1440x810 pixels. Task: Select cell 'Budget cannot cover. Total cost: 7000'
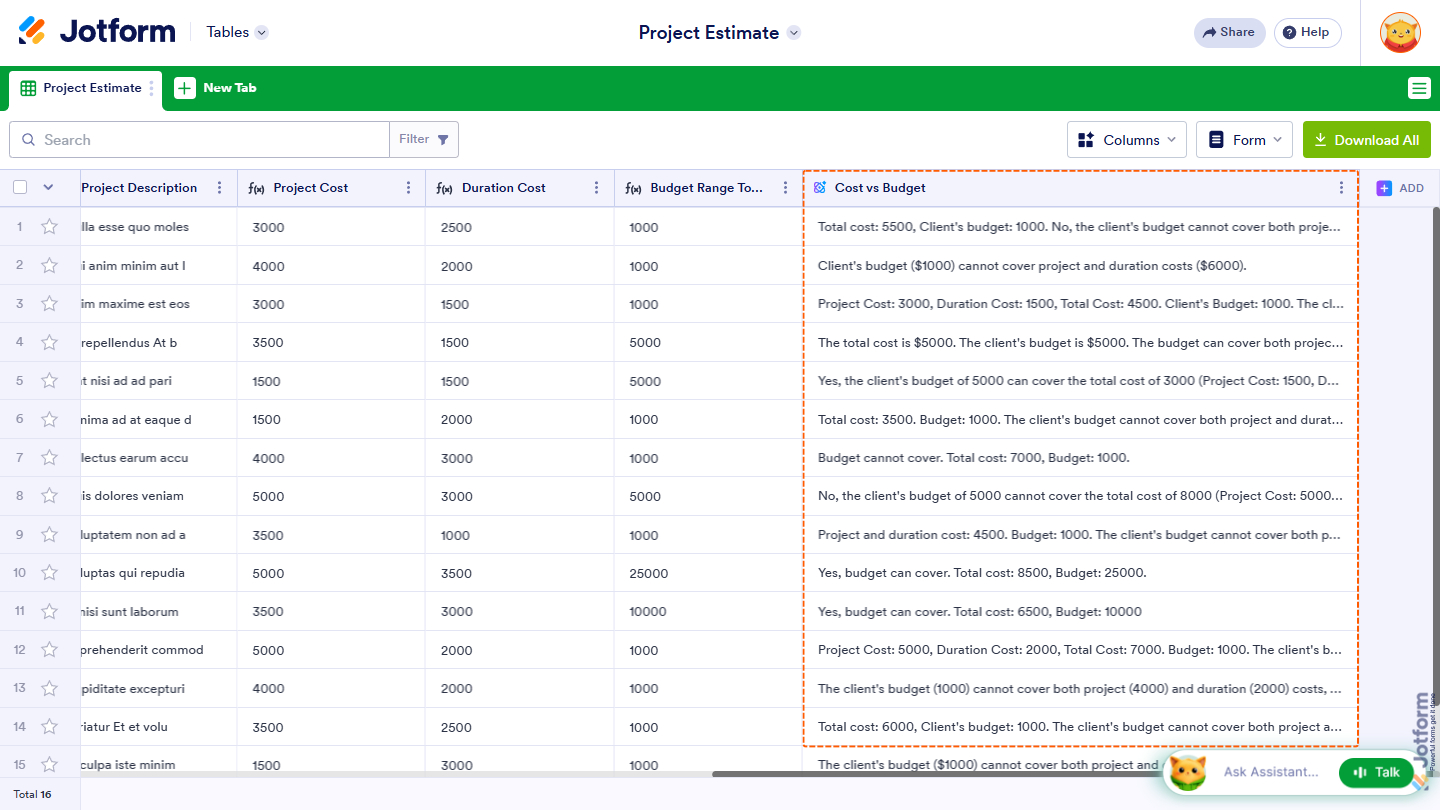click(x=1080, y=458)
